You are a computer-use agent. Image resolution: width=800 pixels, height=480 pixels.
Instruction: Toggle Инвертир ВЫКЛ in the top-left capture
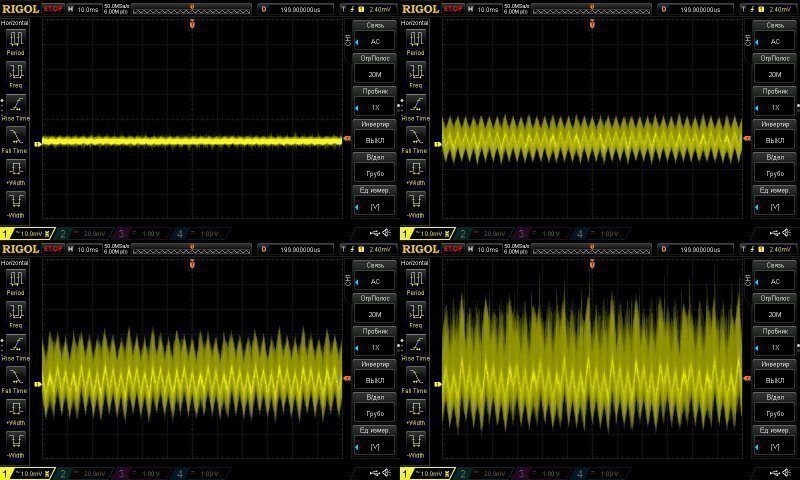coord(374,134)
